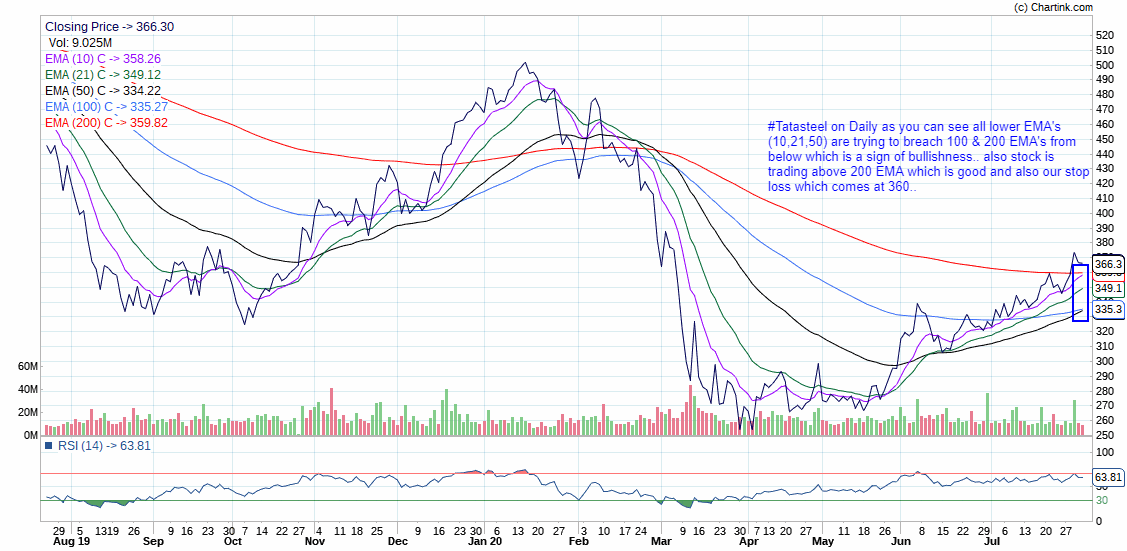Click the Jan 20 label on time axis
This screenshot has width=1127, height=551.
point(487,542)
